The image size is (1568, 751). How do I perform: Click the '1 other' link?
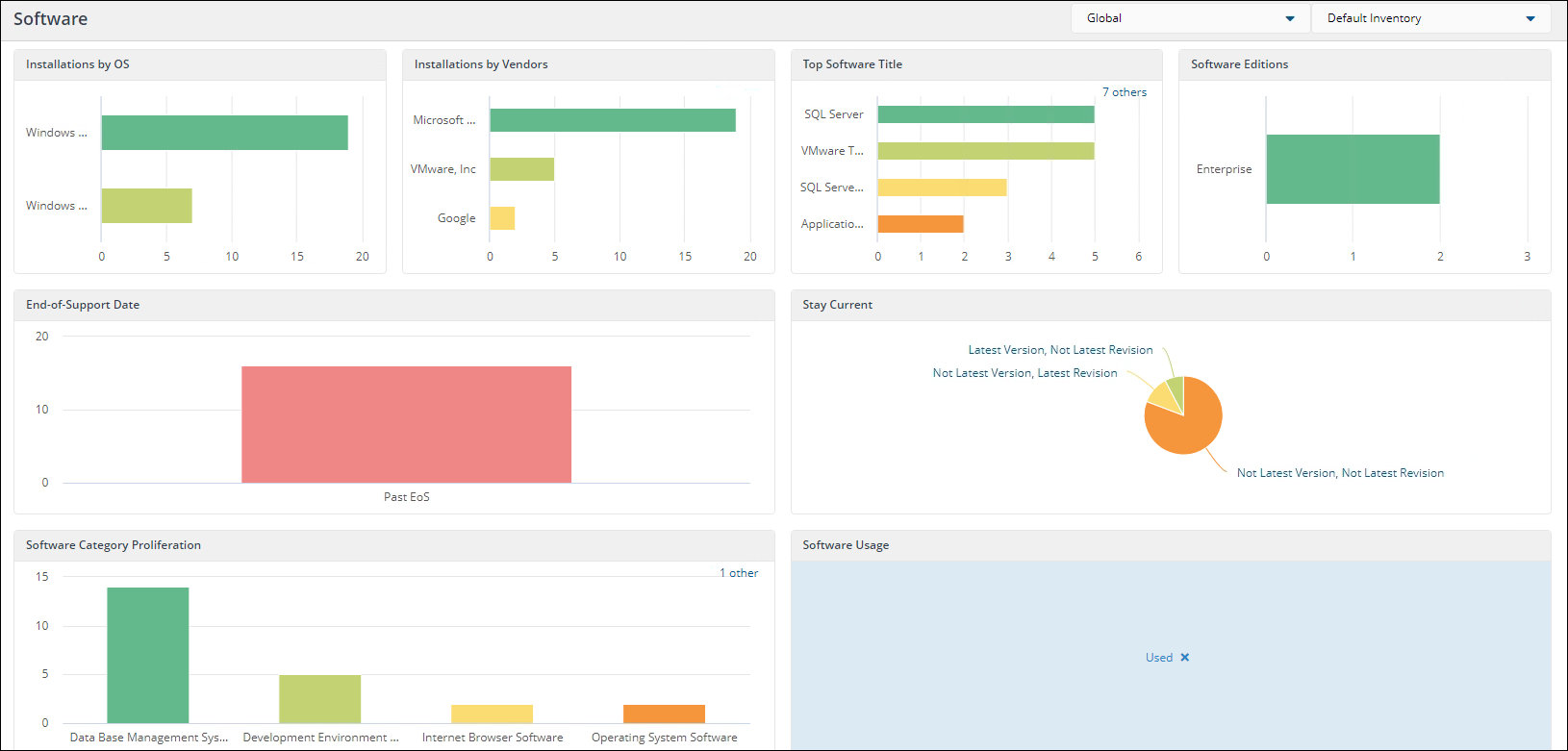pos(739,573)
